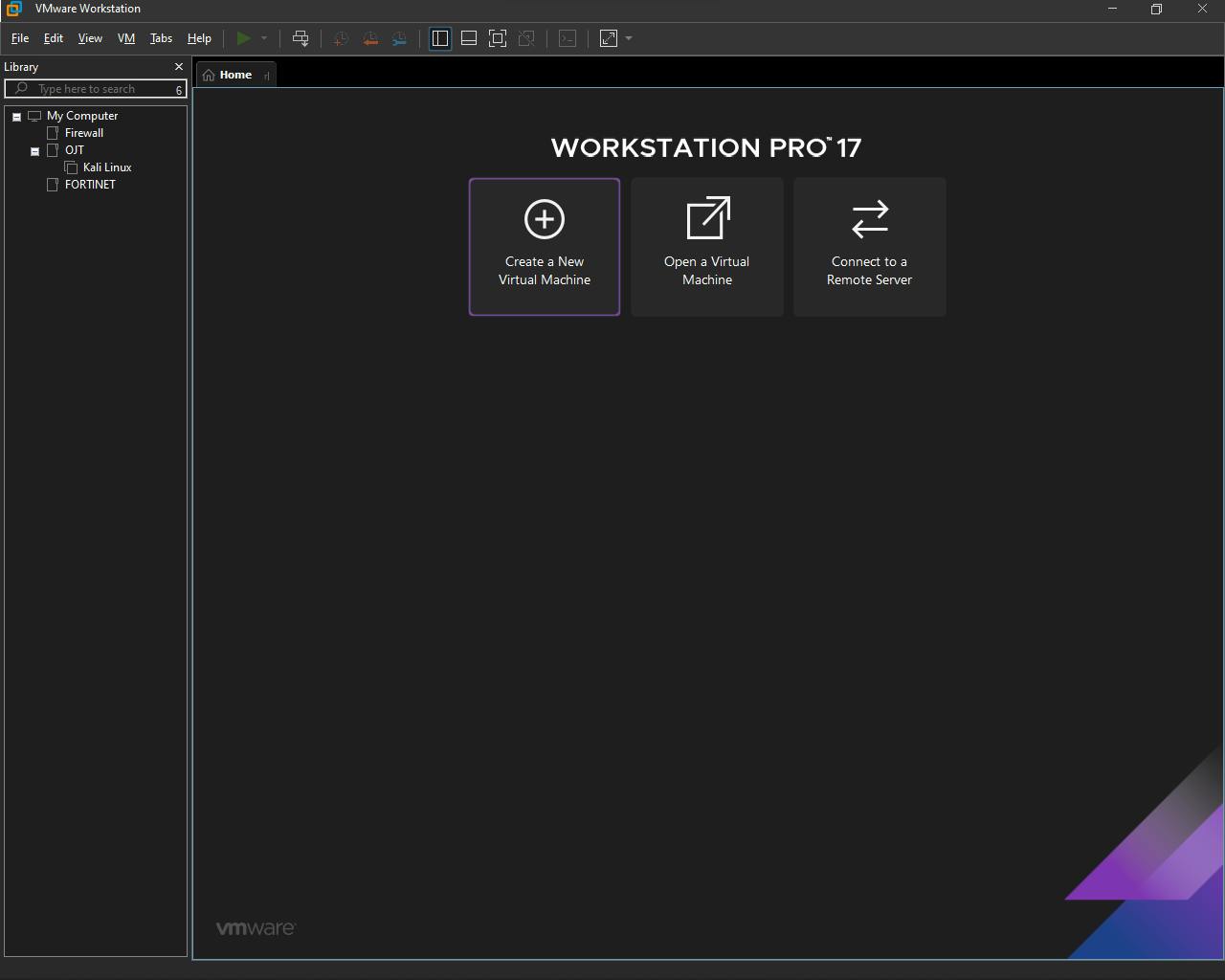
Task: Select Kali Linux in library tree
Action: (107, 167)
